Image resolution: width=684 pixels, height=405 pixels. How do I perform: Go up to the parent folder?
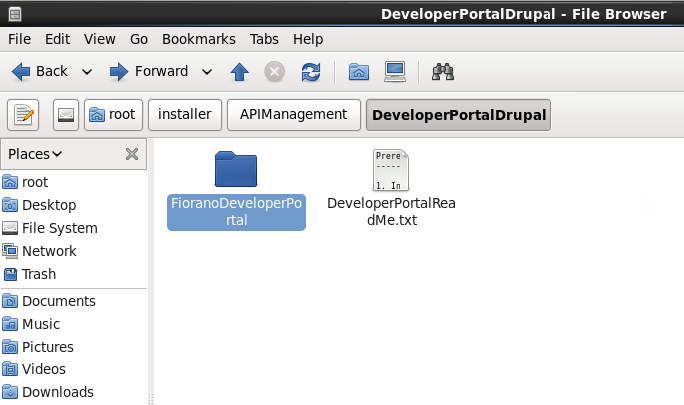(239, 72)
